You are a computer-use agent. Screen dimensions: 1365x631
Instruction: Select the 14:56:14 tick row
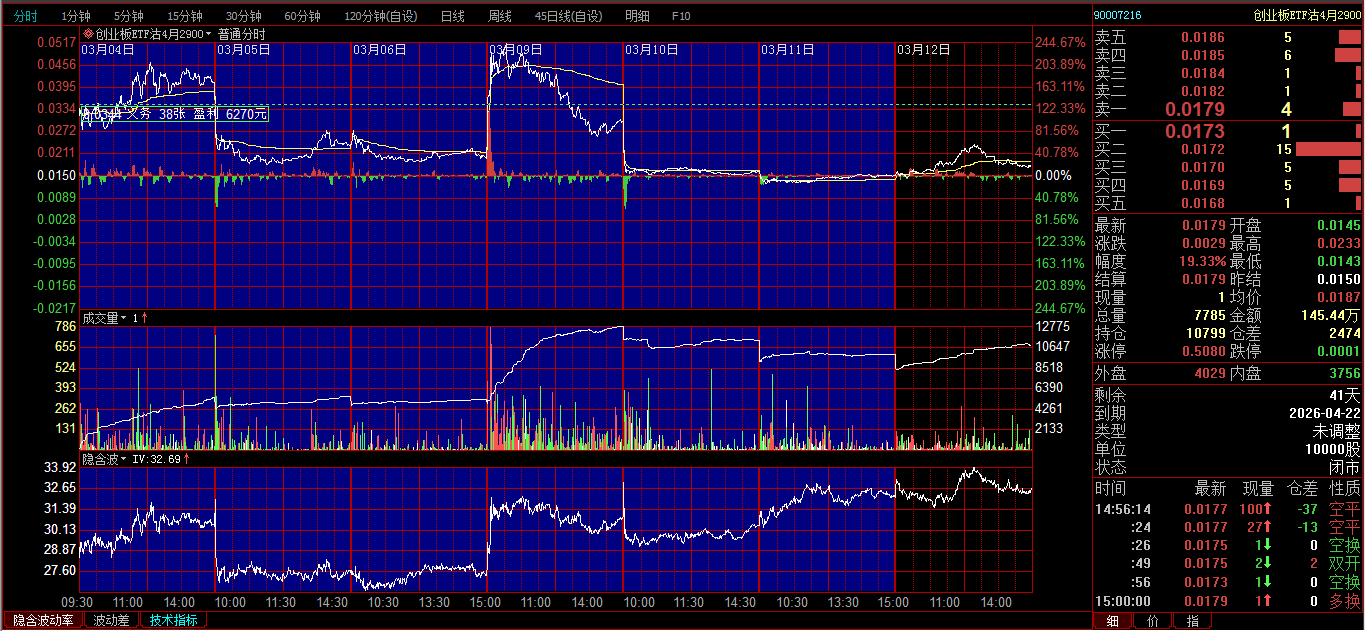pos(1228,509)
